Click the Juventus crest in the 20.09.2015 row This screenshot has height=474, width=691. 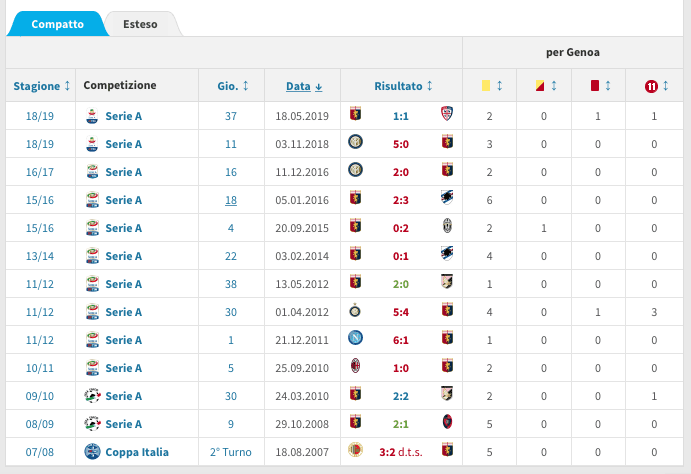click(447, 228)
